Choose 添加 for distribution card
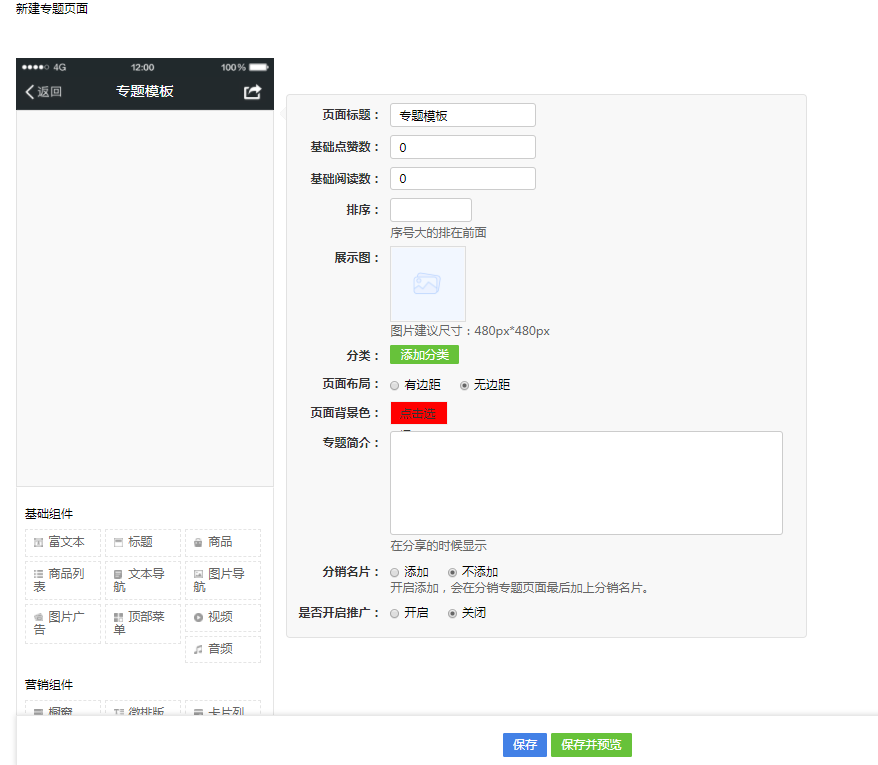Image resolution: width=878 pixels, height=765 pixels. coord(395,572)
